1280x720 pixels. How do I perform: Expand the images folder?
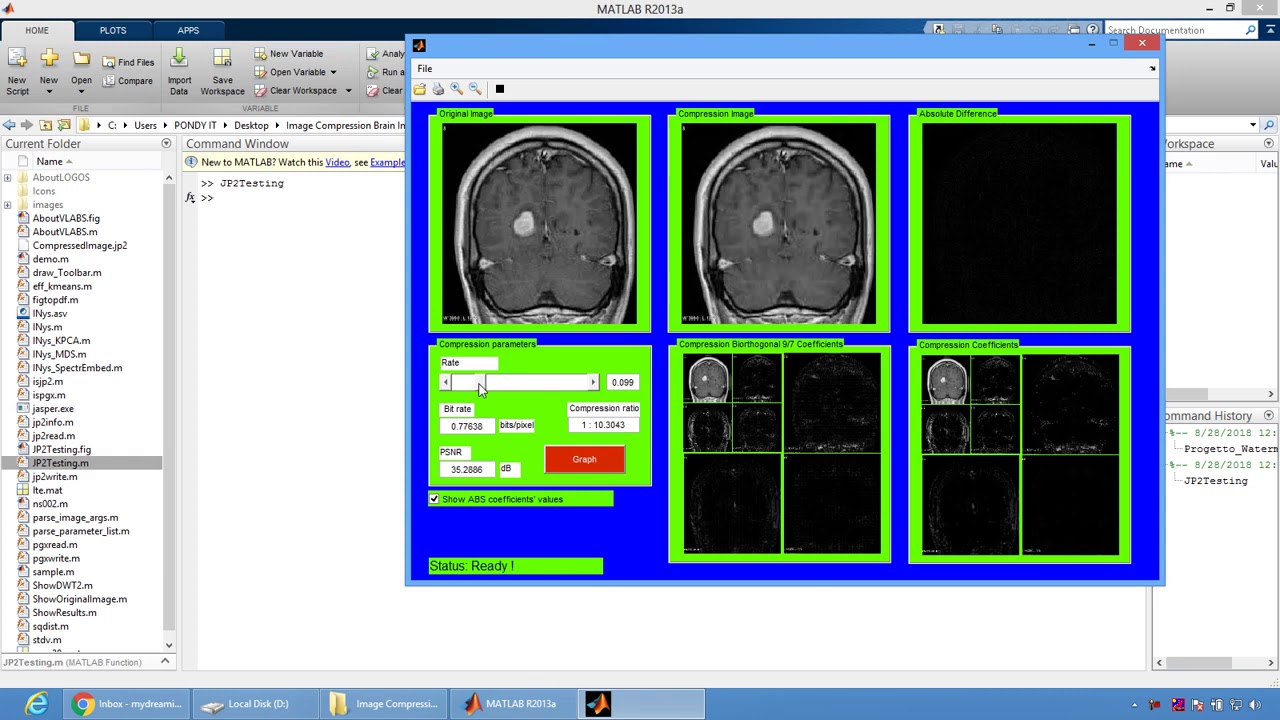tap(8, 205)
